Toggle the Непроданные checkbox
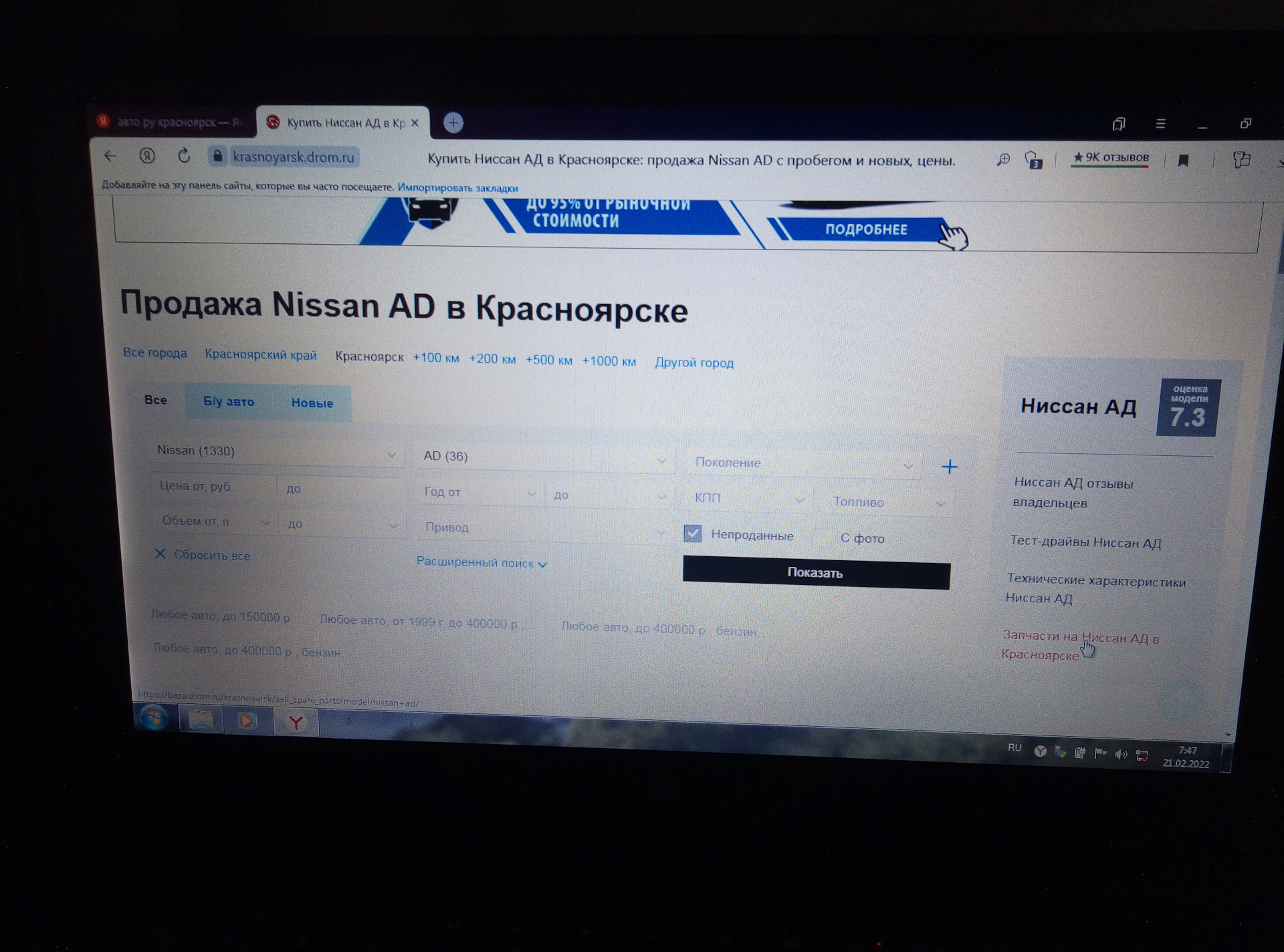Viewport: 1284px width, 952px height. 693,533
